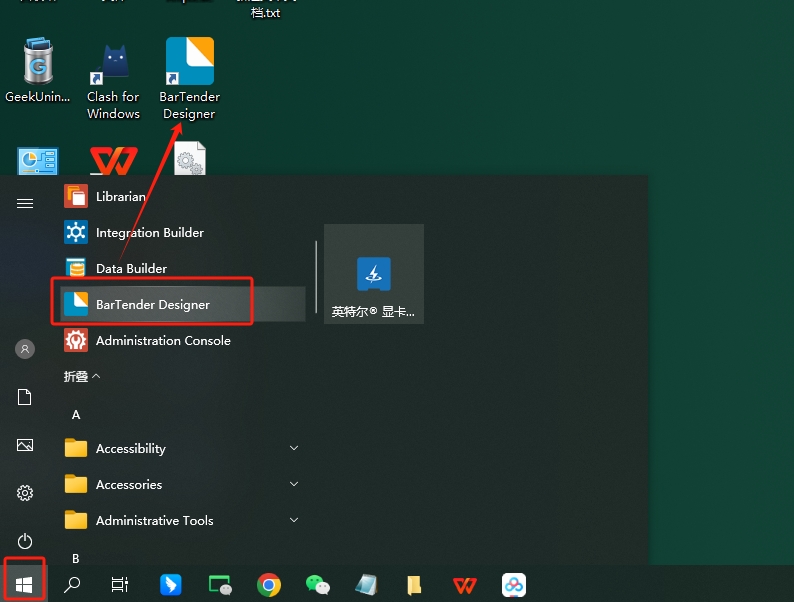Open Documents from the Start sidebar

click(x=25, y=397)
